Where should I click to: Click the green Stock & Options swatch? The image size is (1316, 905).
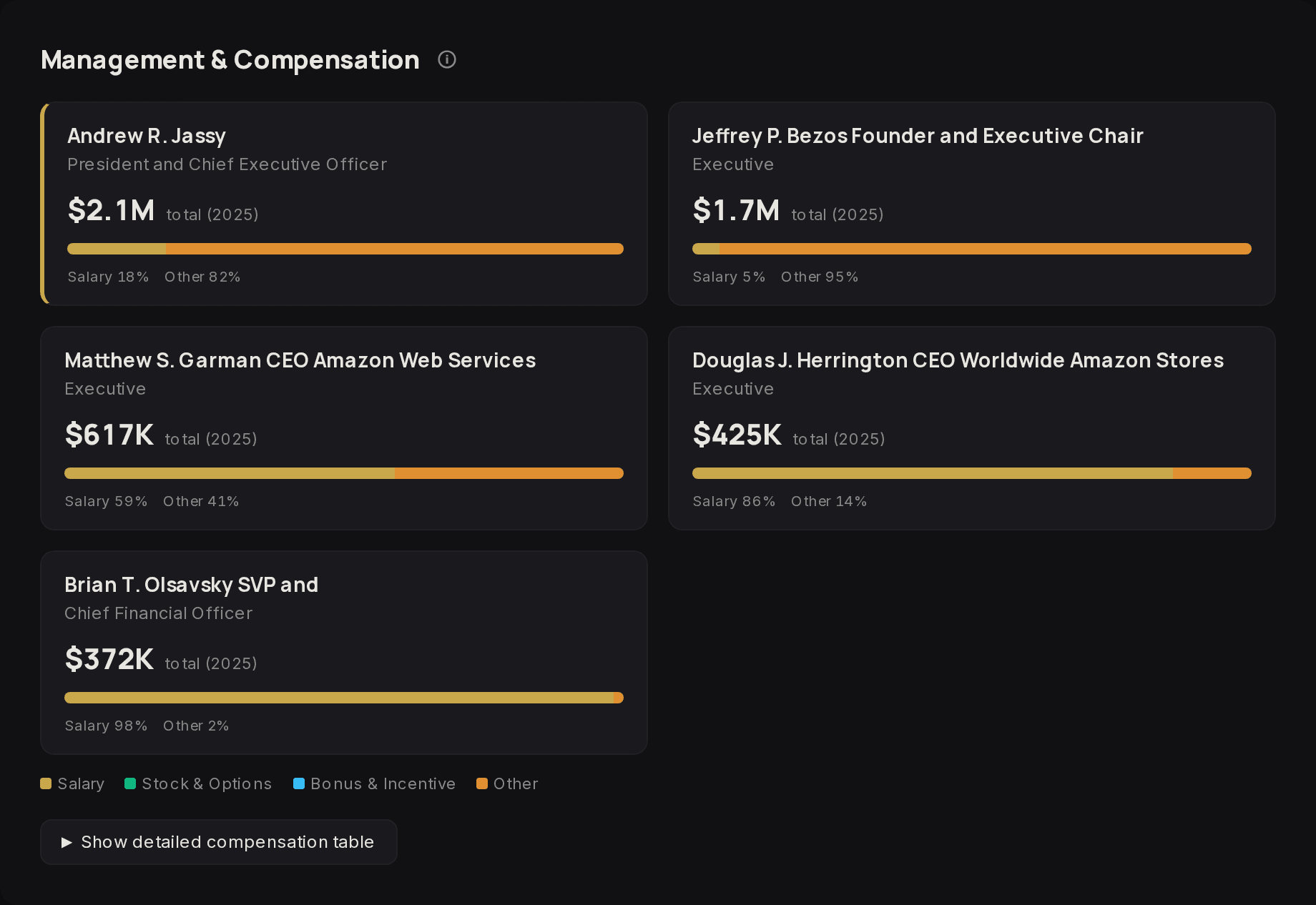point(130,783)
